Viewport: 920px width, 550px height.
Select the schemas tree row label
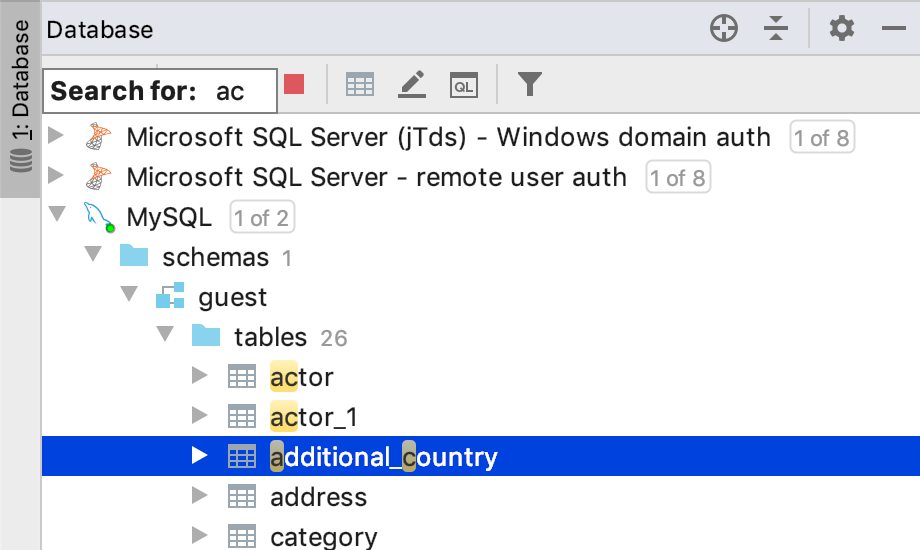pos(215,258)
